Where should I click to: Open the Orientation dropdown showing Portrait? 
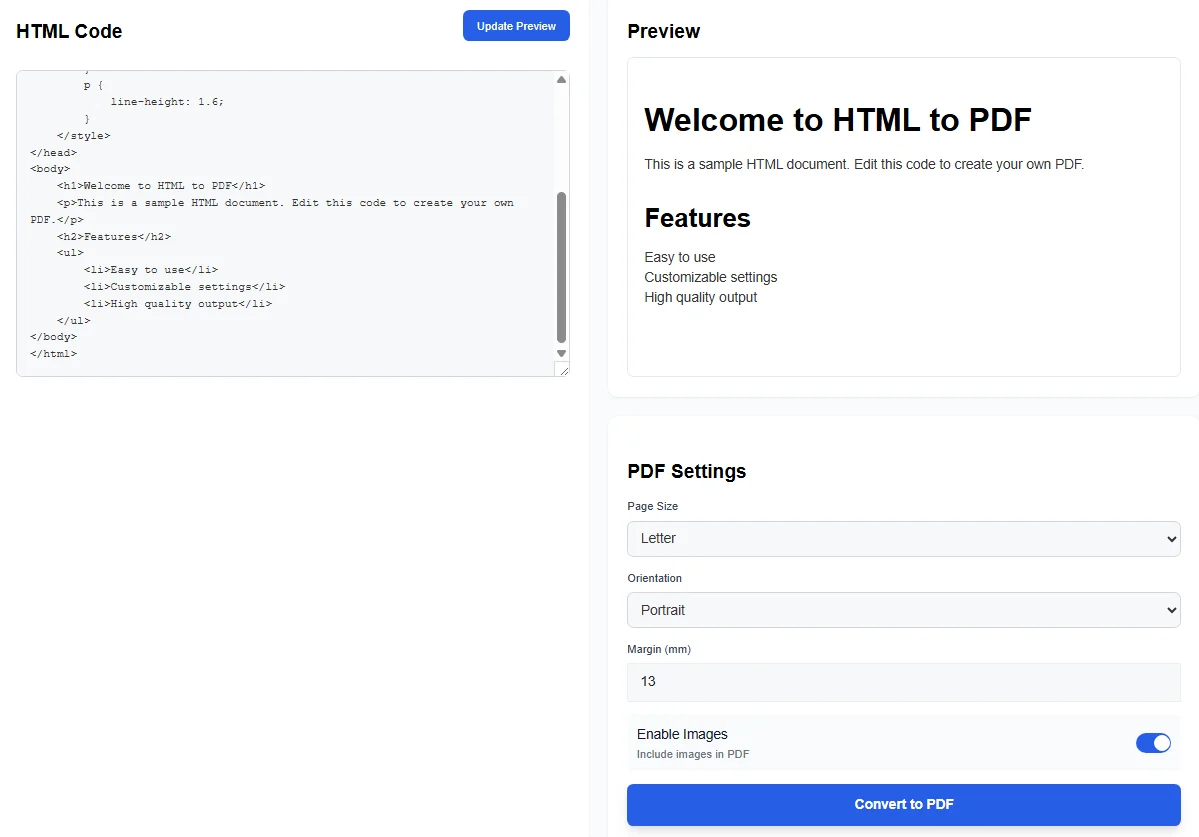pos(903,610)
